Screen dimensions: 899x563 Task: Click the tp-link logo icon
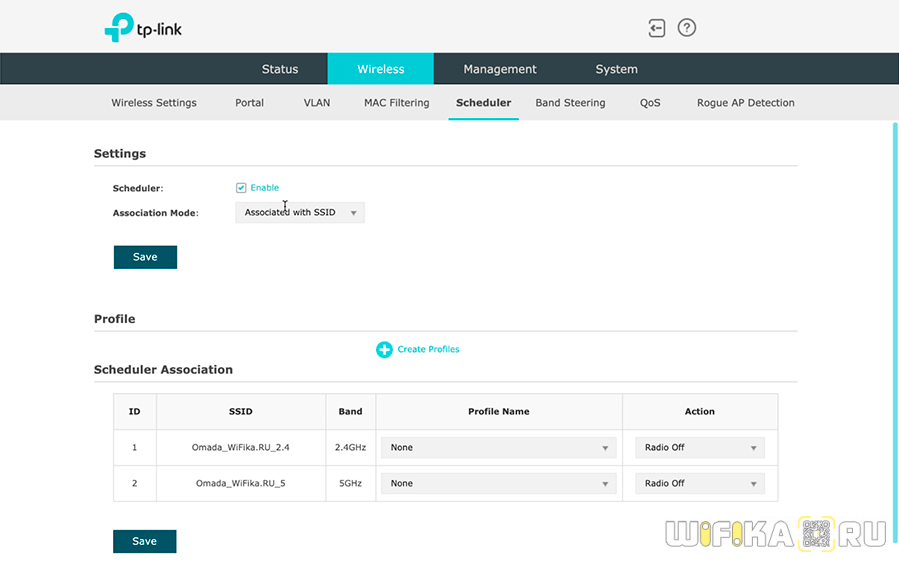click(x=119, y=28)
